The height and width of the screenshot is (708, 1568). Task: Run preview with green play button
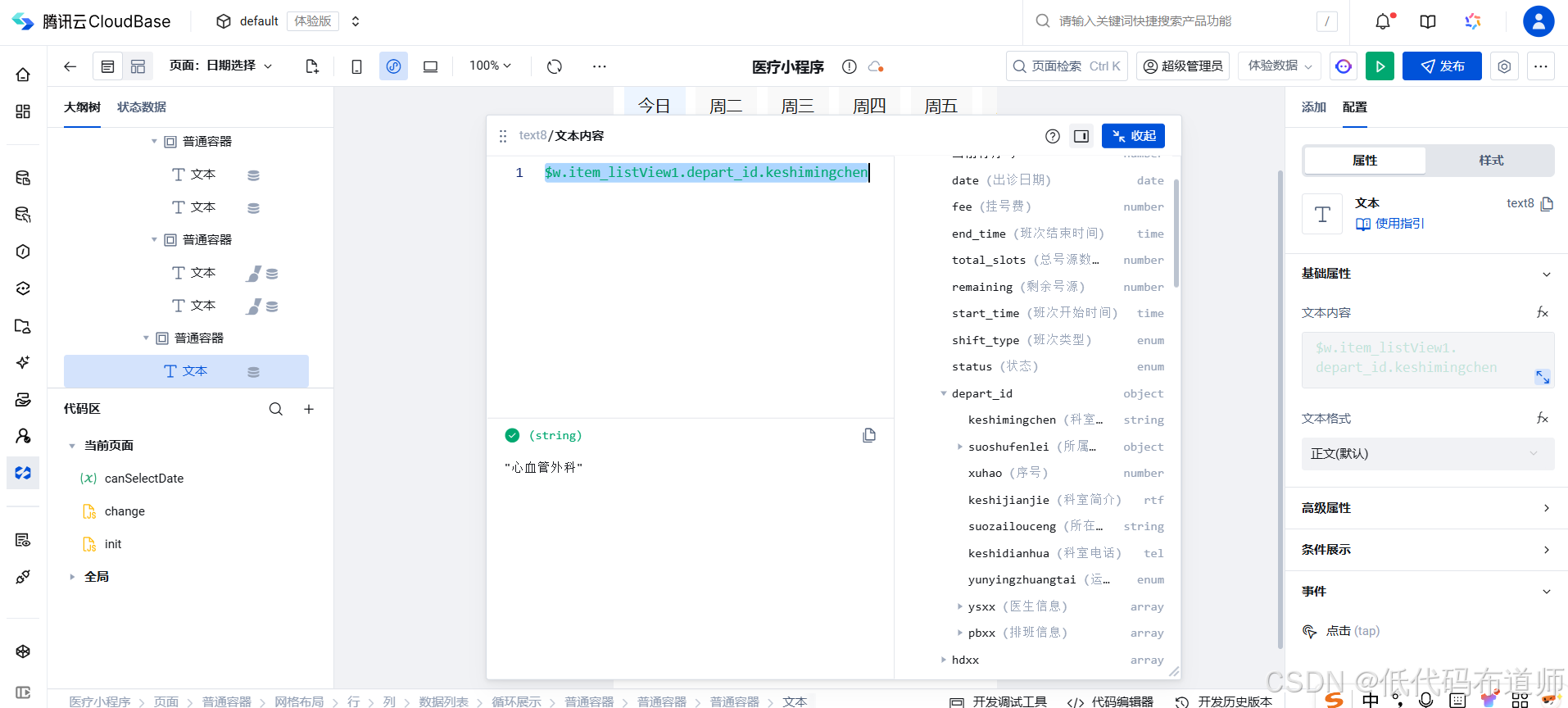[1380, 66]
